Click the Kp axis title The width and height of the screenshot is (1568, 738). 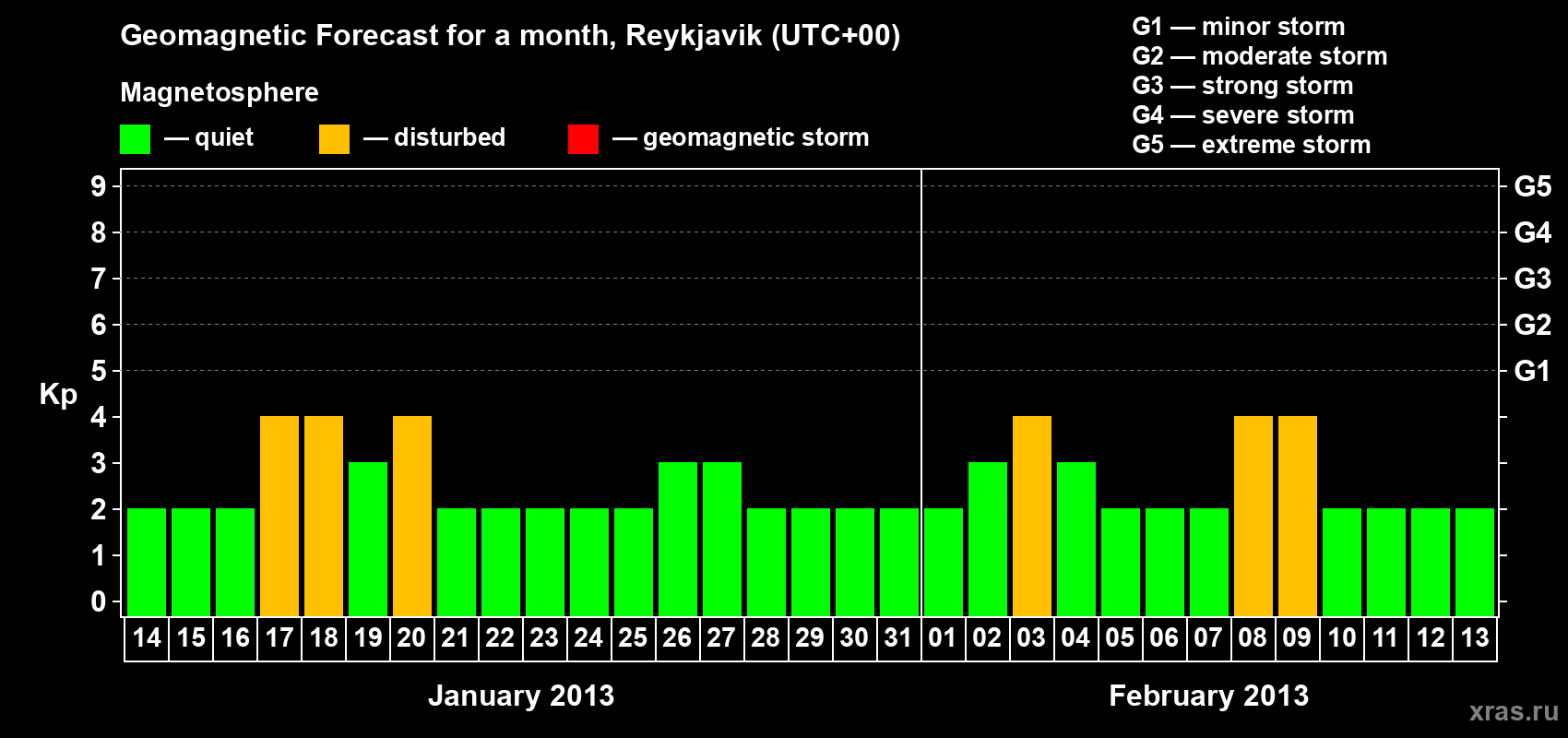tap(58, 395)
